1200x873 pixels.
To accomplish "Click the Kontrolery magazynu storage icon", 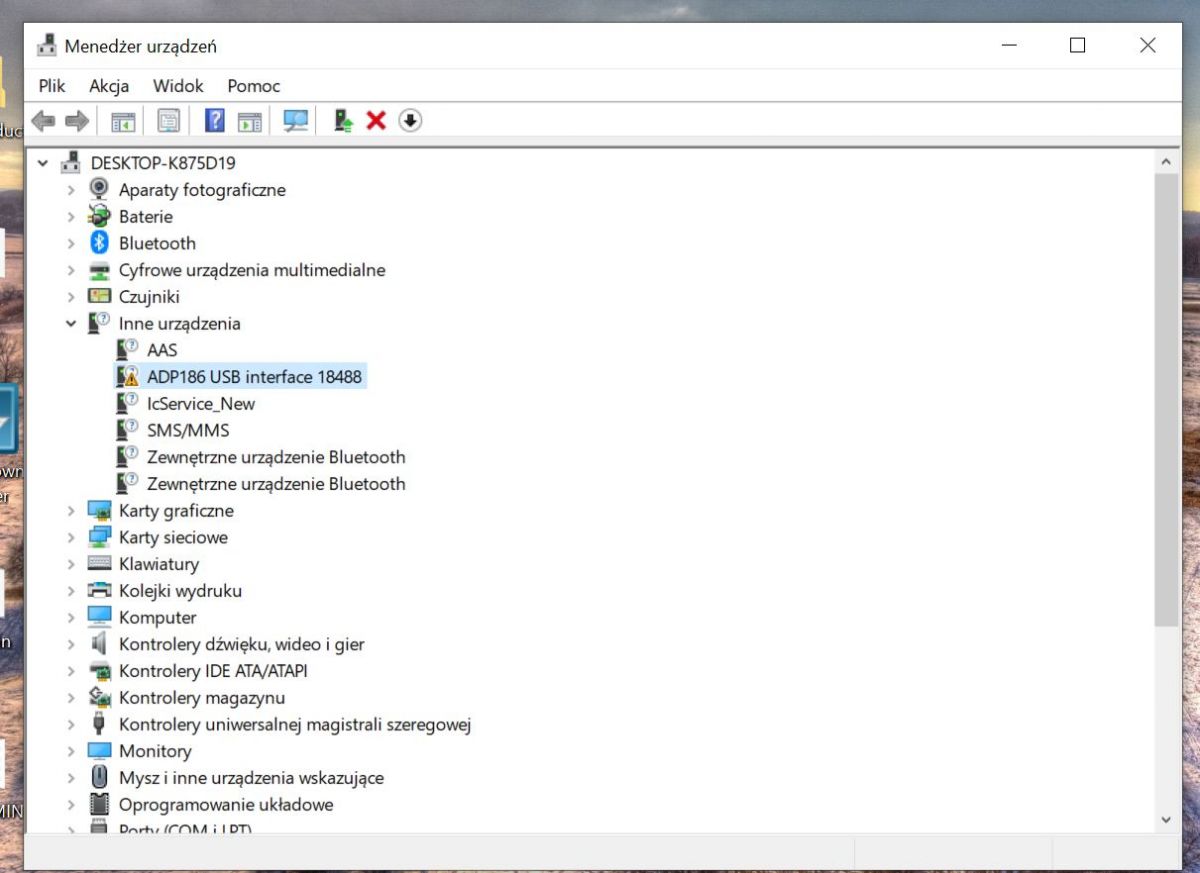I will (x=99, y=697).
